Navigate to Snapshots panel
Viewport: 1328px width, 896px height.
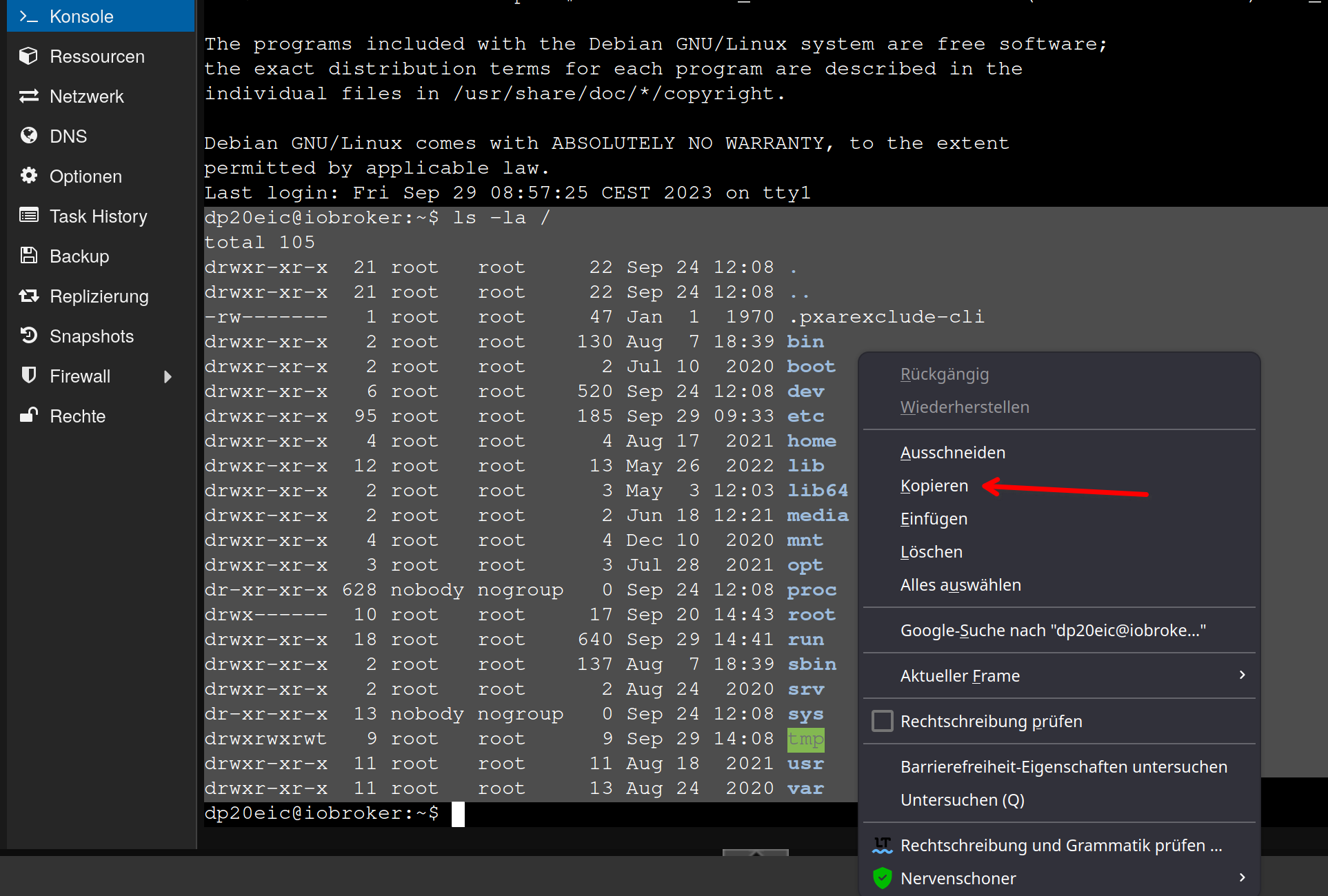[x=92, y=336]
